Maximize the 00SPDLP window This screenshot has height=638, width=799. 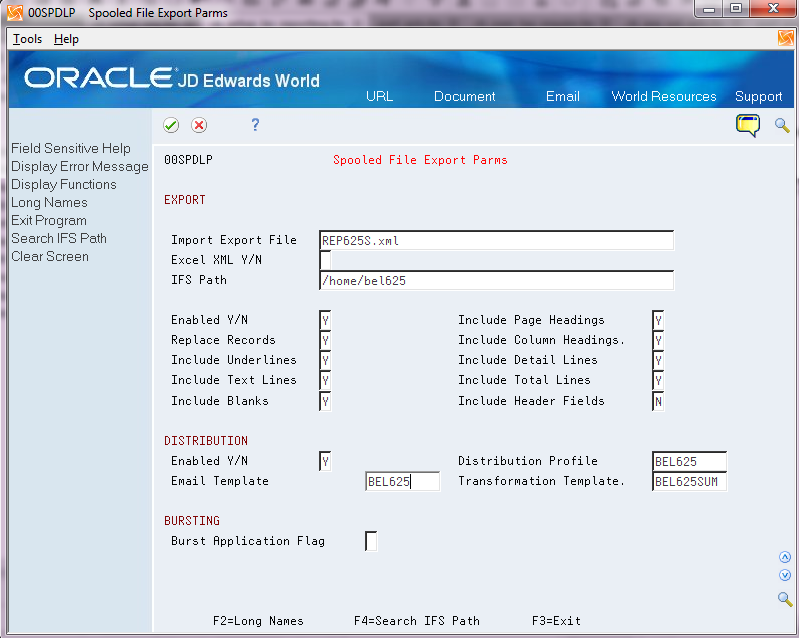(735, 9)
